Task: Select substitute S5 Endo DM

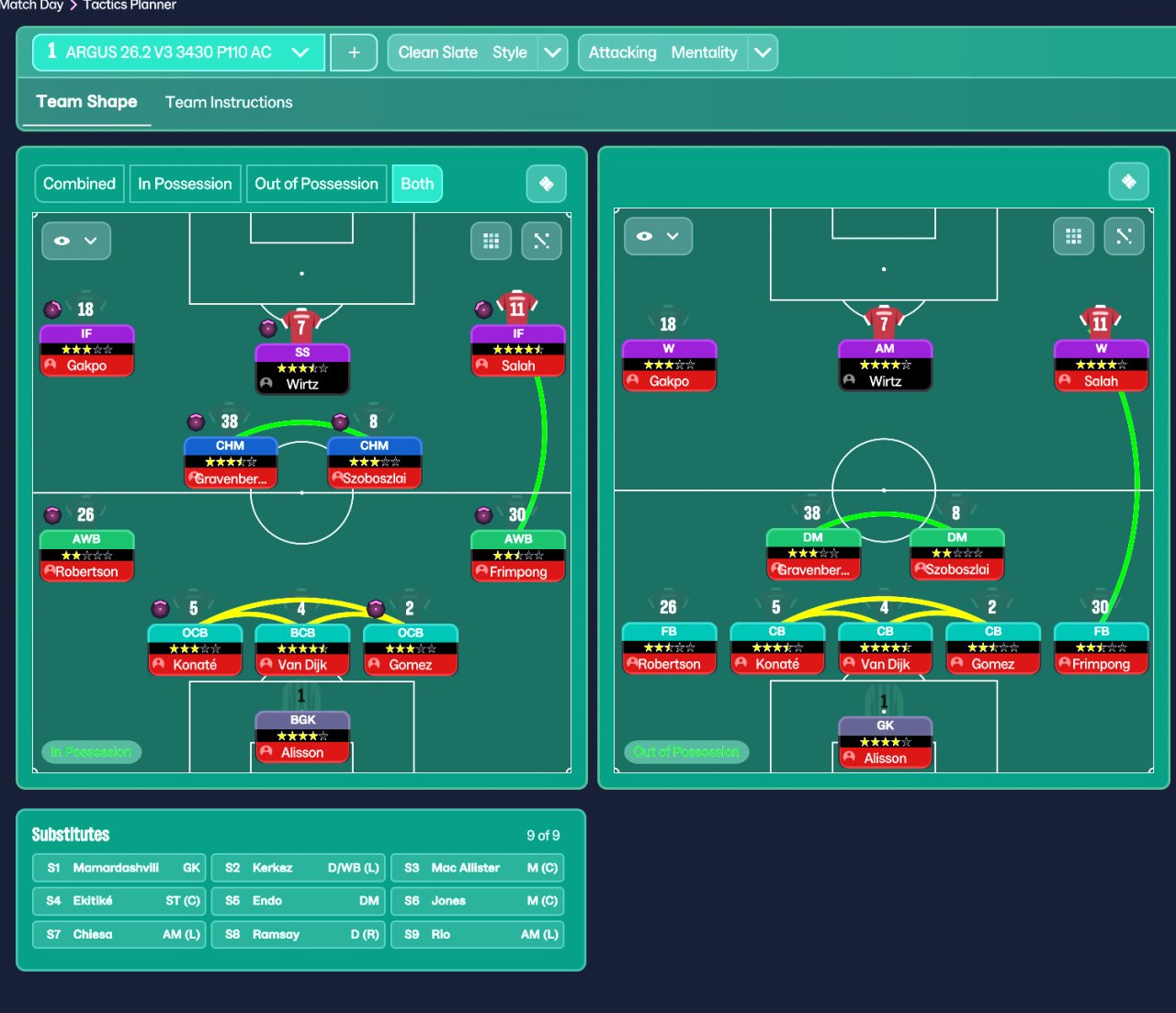Action: [299, 901]
